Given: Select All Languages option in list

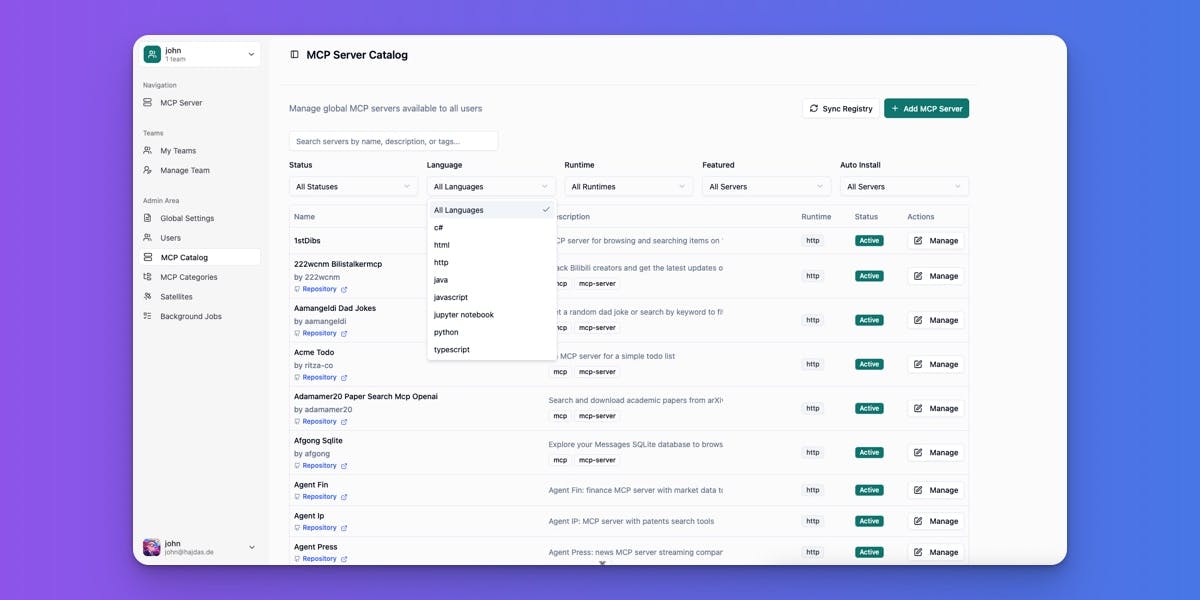Looking at the screenshot, I should 491,210.
